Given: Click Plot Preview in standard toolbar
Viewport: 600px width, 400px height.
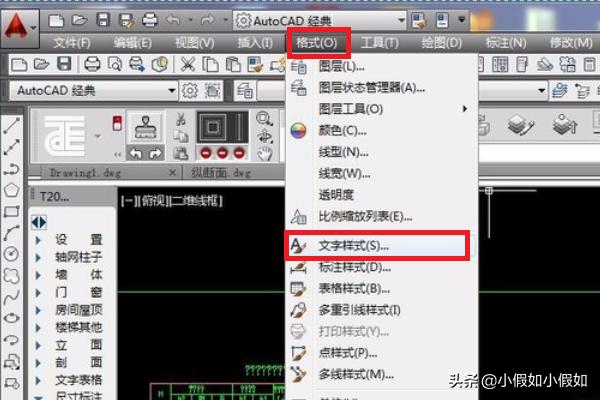Looking at the screenshot, I should click(x=114, y=64).
